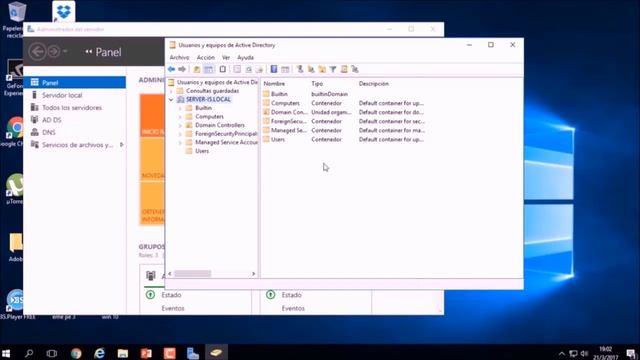Image resolution: width=640 pixels, height=360 pixels.
Task: Open the notification center in the taskbar
Action: (x=631, y=353)
